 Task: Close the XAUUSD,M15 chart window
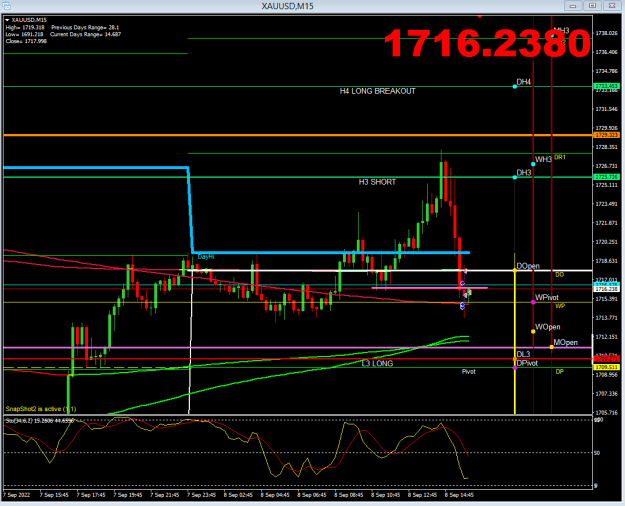611,6
